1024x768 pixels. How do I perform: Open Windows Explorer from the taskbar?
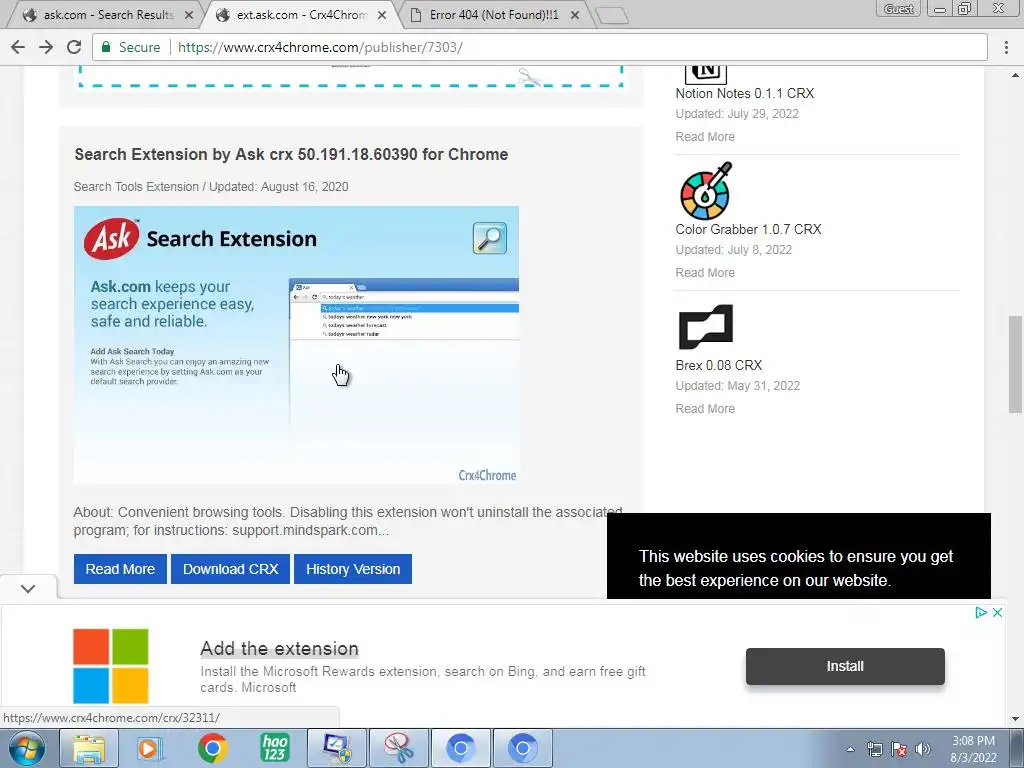click(89, 748)
